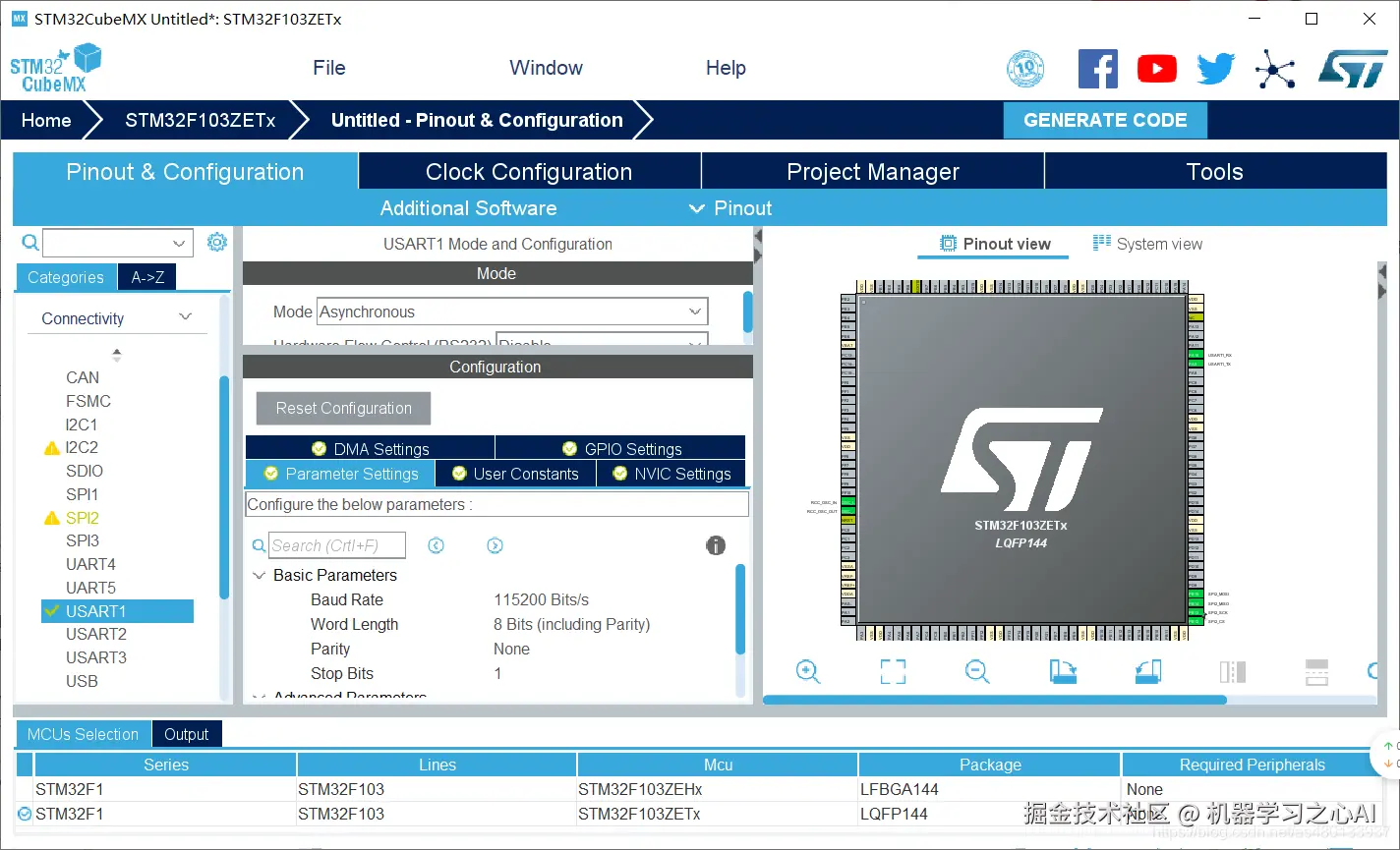Click the vertical flip view icon

[x=1233, y=672]
